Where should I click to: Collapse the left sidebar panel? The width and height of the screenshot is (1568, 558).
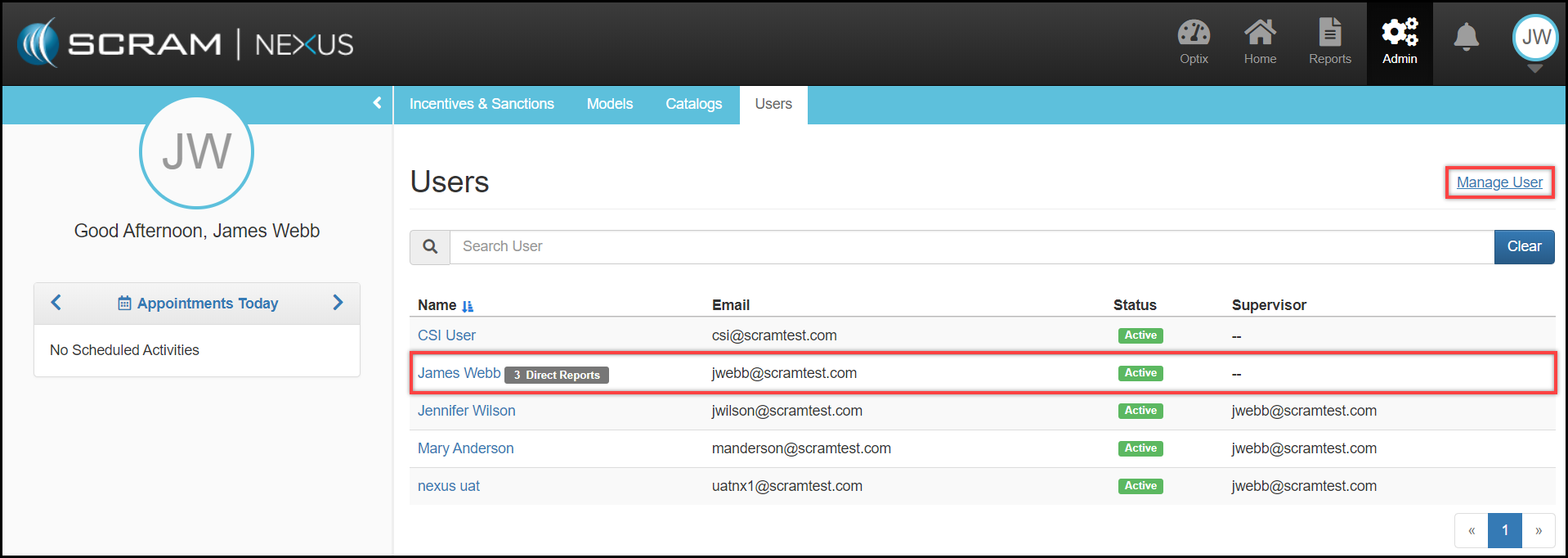[377, 103]
